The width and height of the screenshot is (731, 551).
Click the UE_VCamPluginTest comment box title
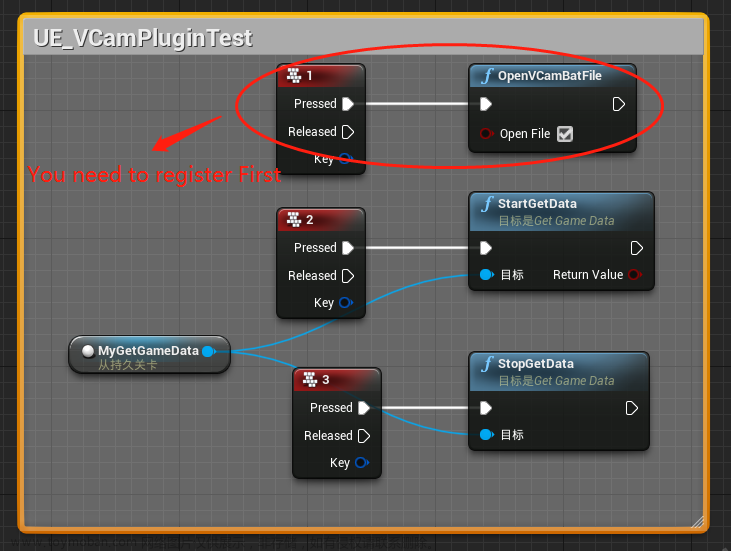143,38
